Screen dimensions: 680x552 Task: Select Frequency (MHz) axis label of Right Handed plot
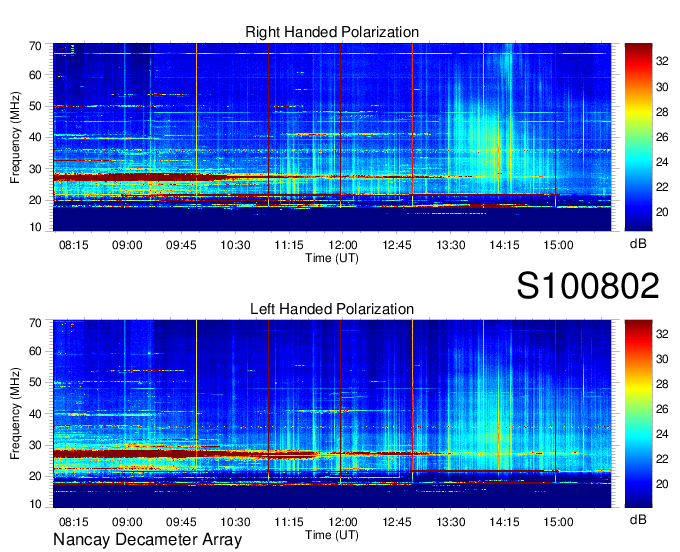pos(15,137)
